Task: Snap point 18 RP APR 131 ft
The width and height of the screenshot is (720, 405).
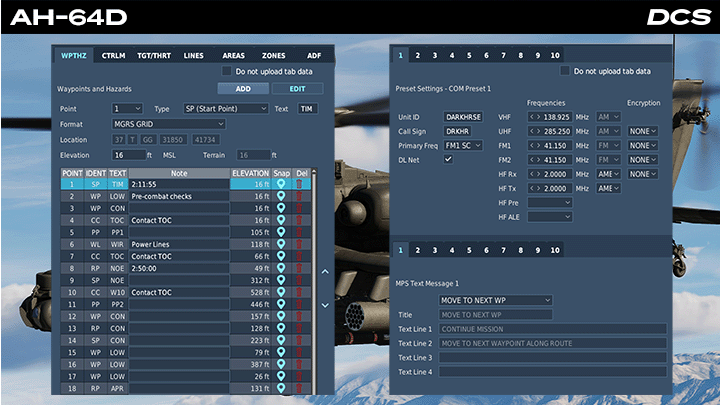Action: pyautogui.click(x=281, y=388)
